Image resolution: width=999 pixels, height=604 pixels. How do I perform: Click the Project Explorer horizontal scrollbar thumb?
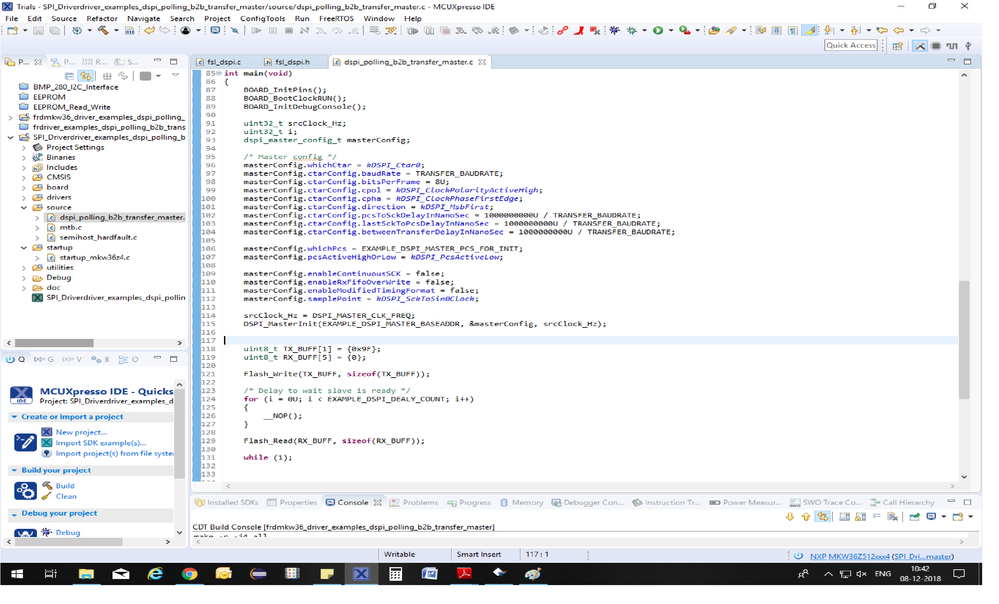coord(54,343)
